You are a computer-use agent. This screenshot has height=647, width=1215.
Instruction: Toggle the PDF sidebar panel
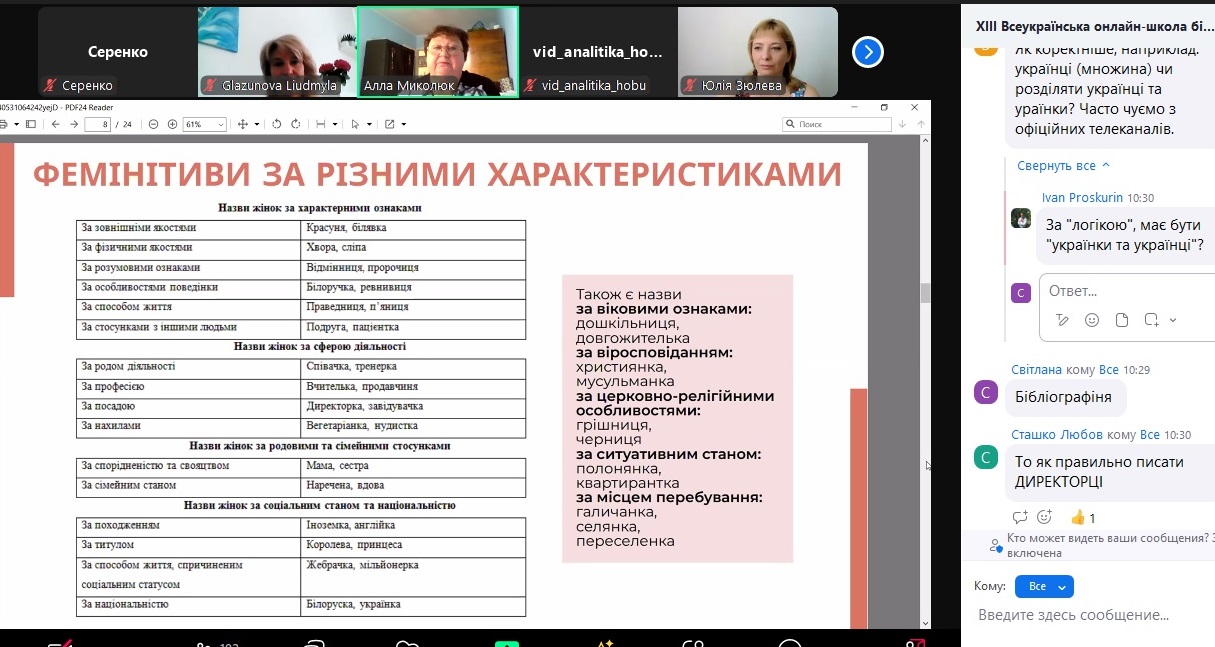30,124
